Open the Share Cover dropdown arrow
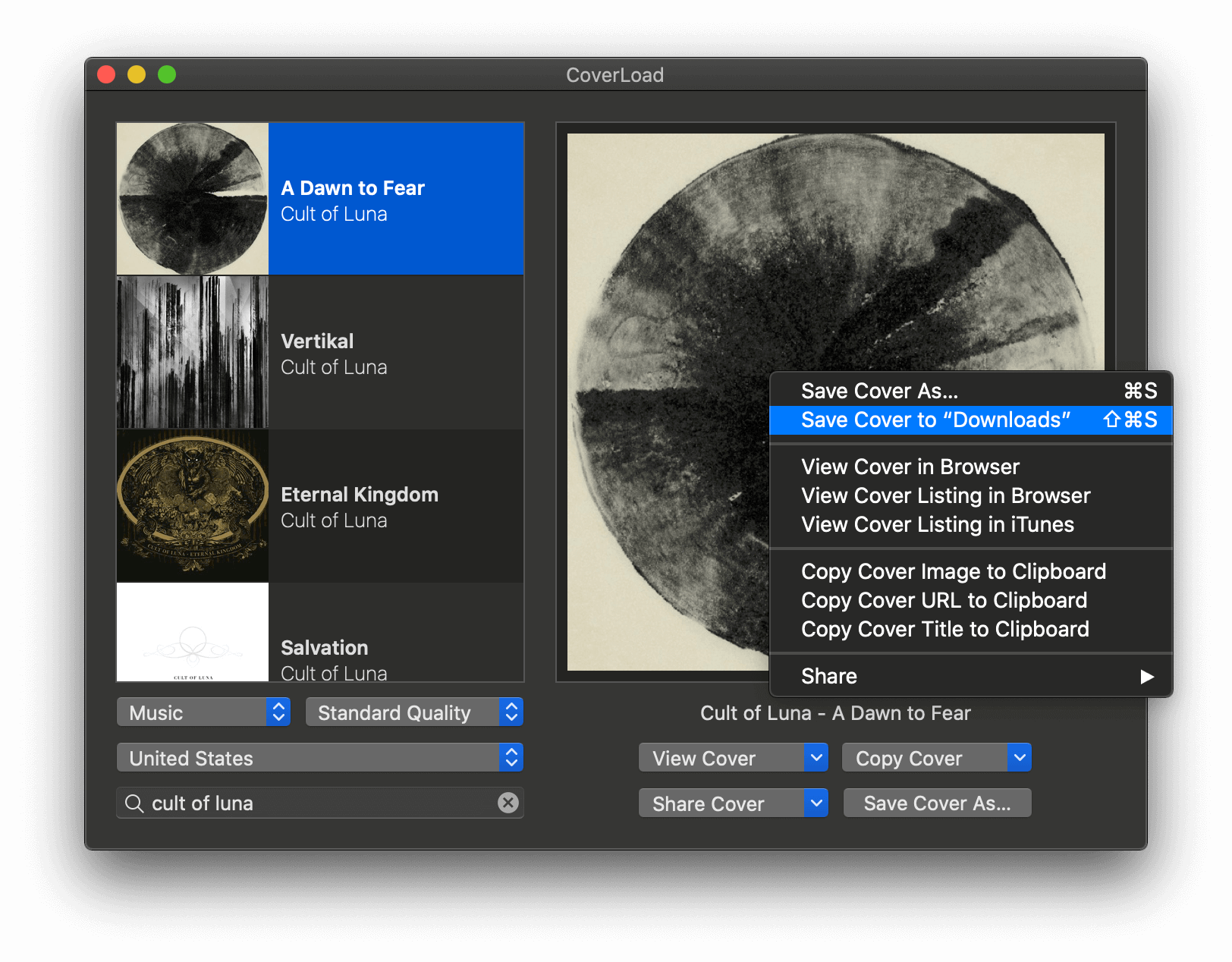1232x962 pixels. pos(816,803)
